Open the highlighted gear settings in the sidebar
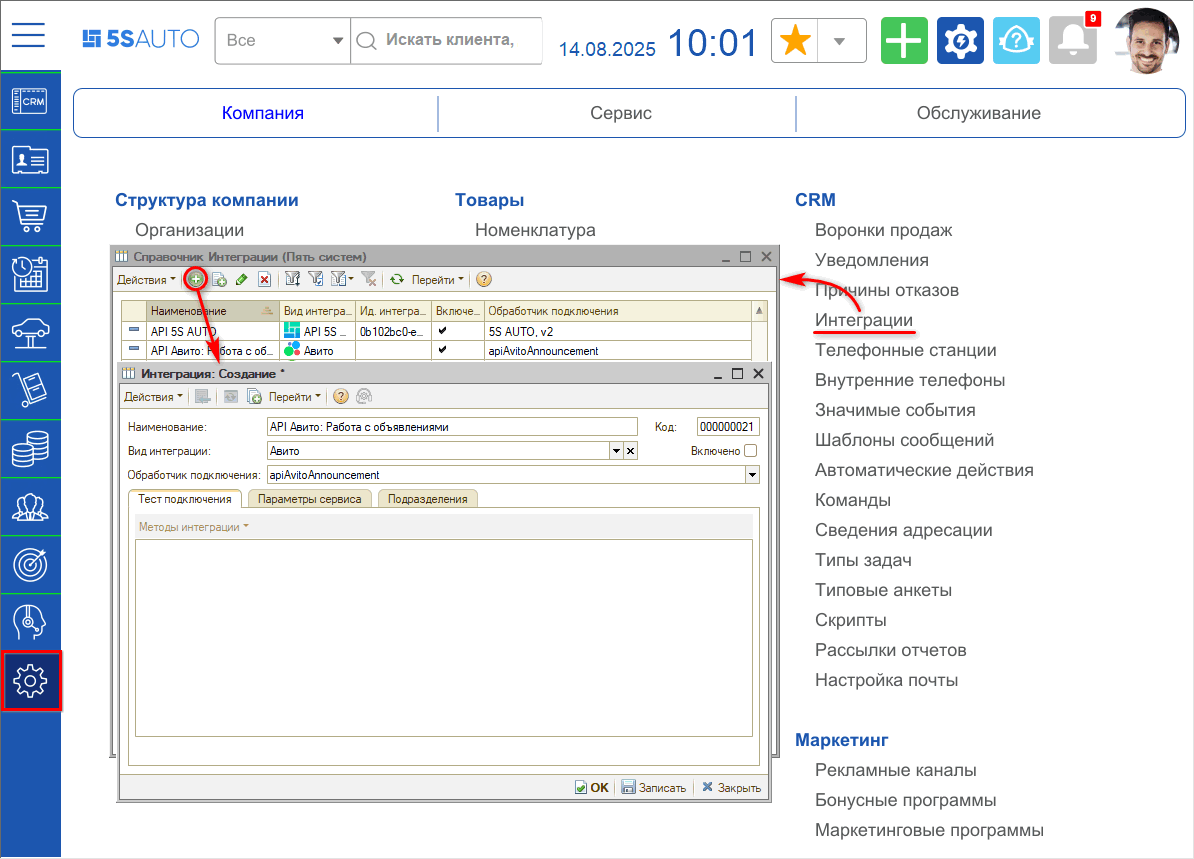The width and height of the screenshot is (1194, 859). tap(31, 681)
